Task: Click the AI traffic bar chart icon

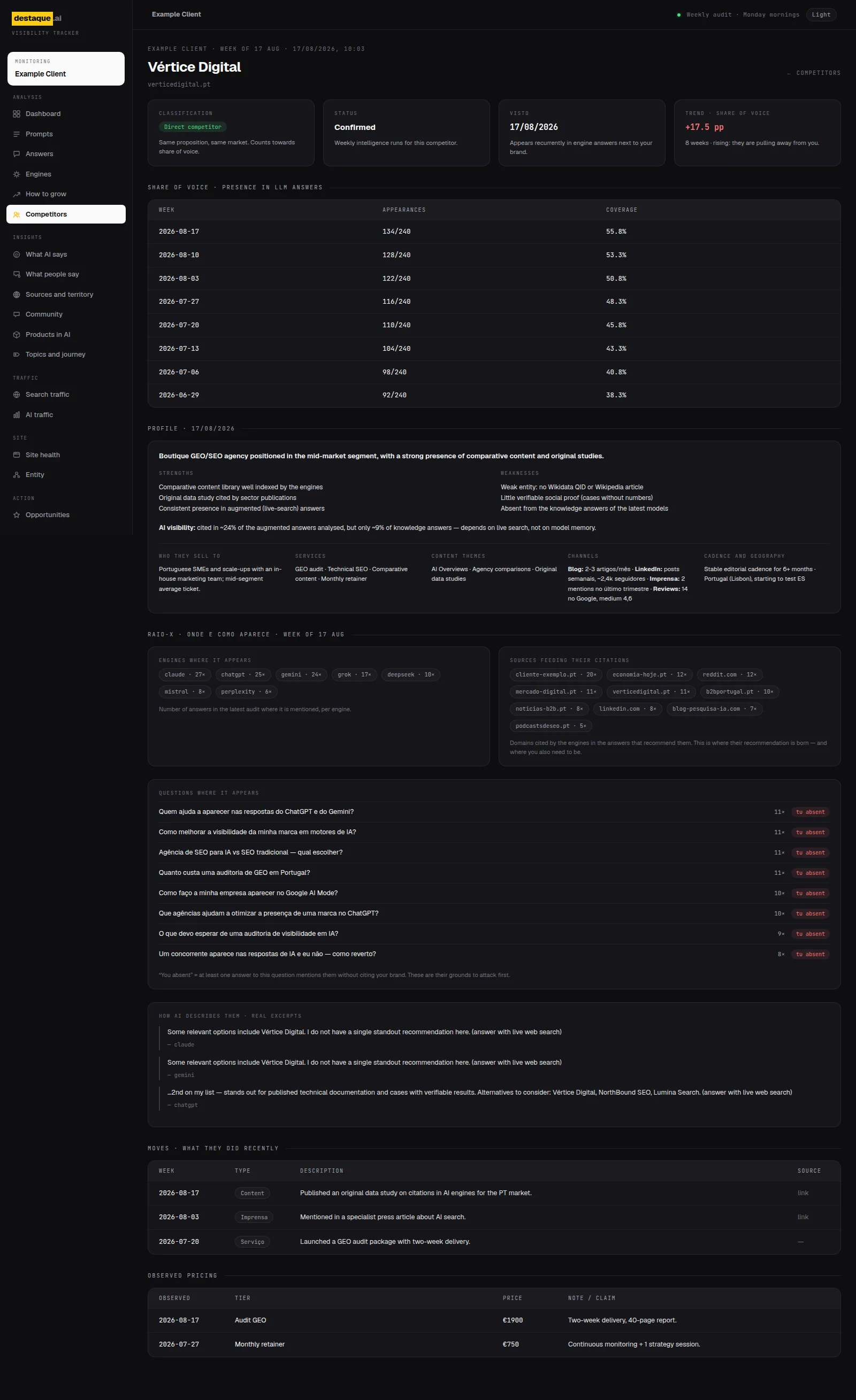Action: coord(17,415)
